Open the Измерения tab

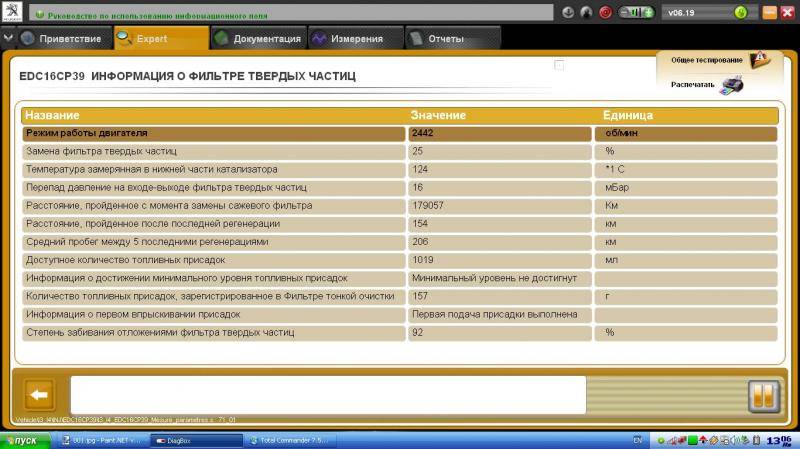tap(347, 39)
